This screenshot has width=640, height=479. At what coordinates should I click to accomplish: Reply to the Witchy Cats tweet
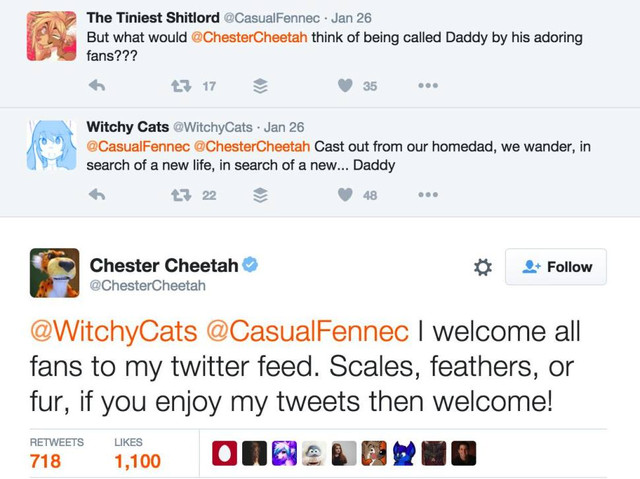click(97, 195)
